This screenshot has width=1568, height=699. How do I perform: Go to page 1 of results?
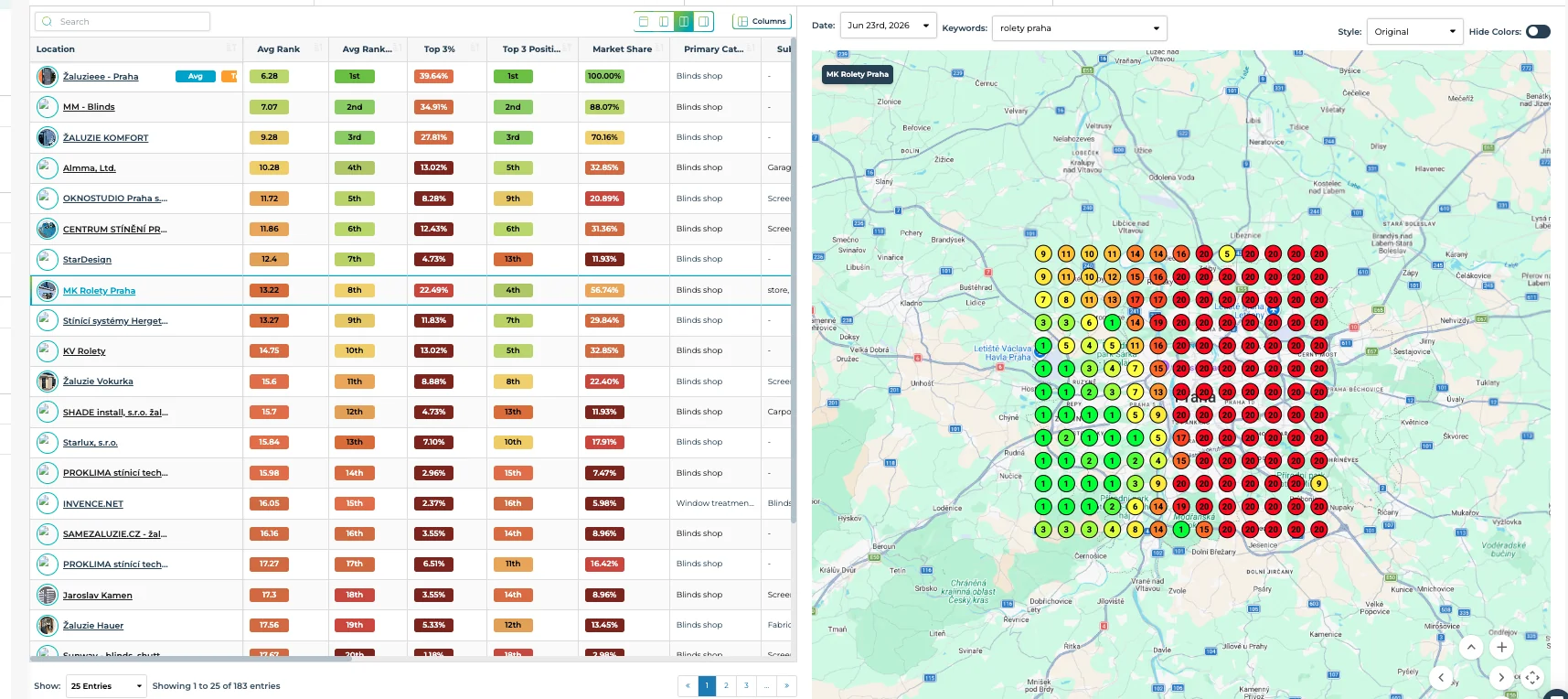[707, 685]
